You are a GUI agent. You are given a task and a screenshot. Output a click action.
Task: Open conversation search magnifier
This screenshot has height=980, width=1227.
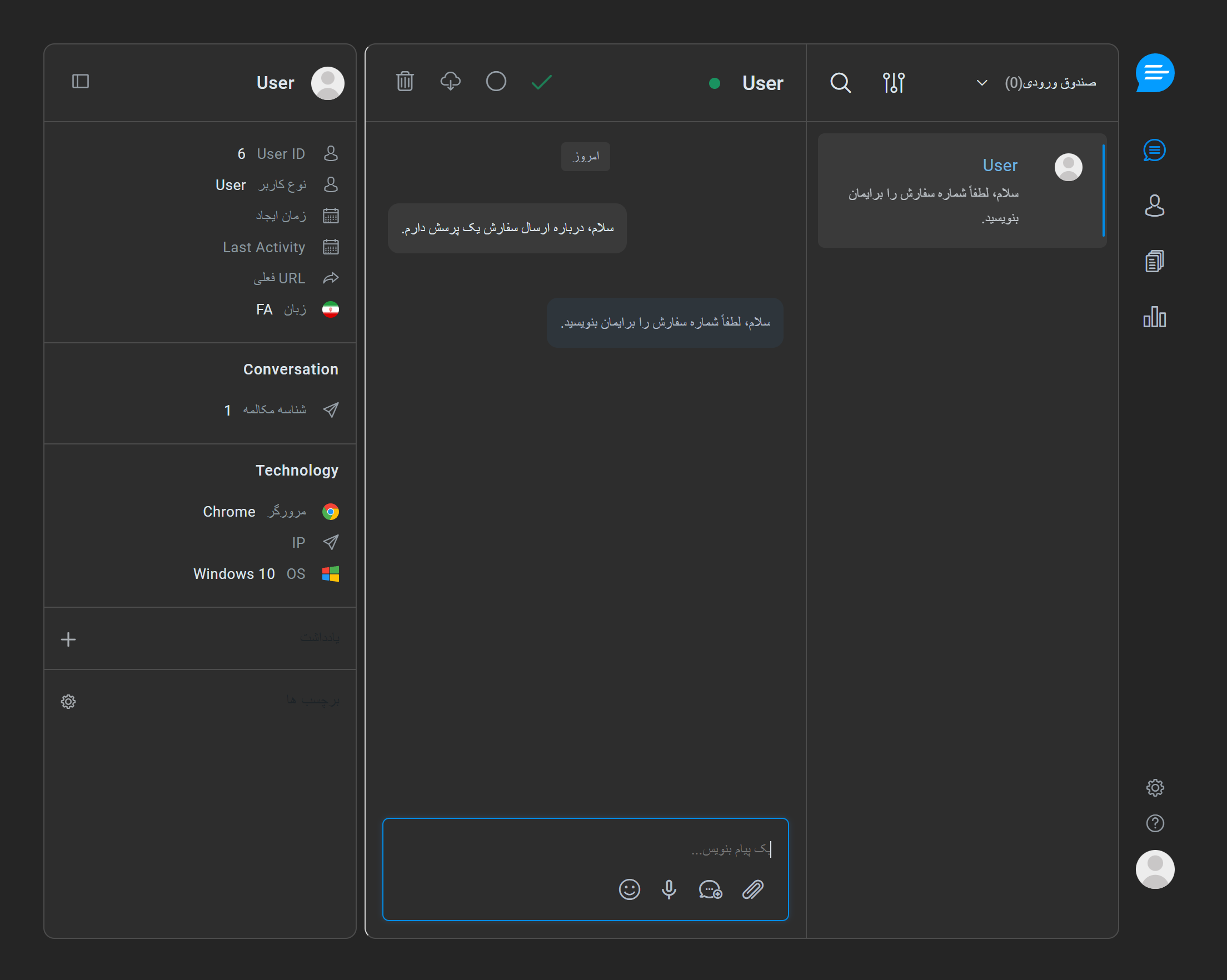840,83
